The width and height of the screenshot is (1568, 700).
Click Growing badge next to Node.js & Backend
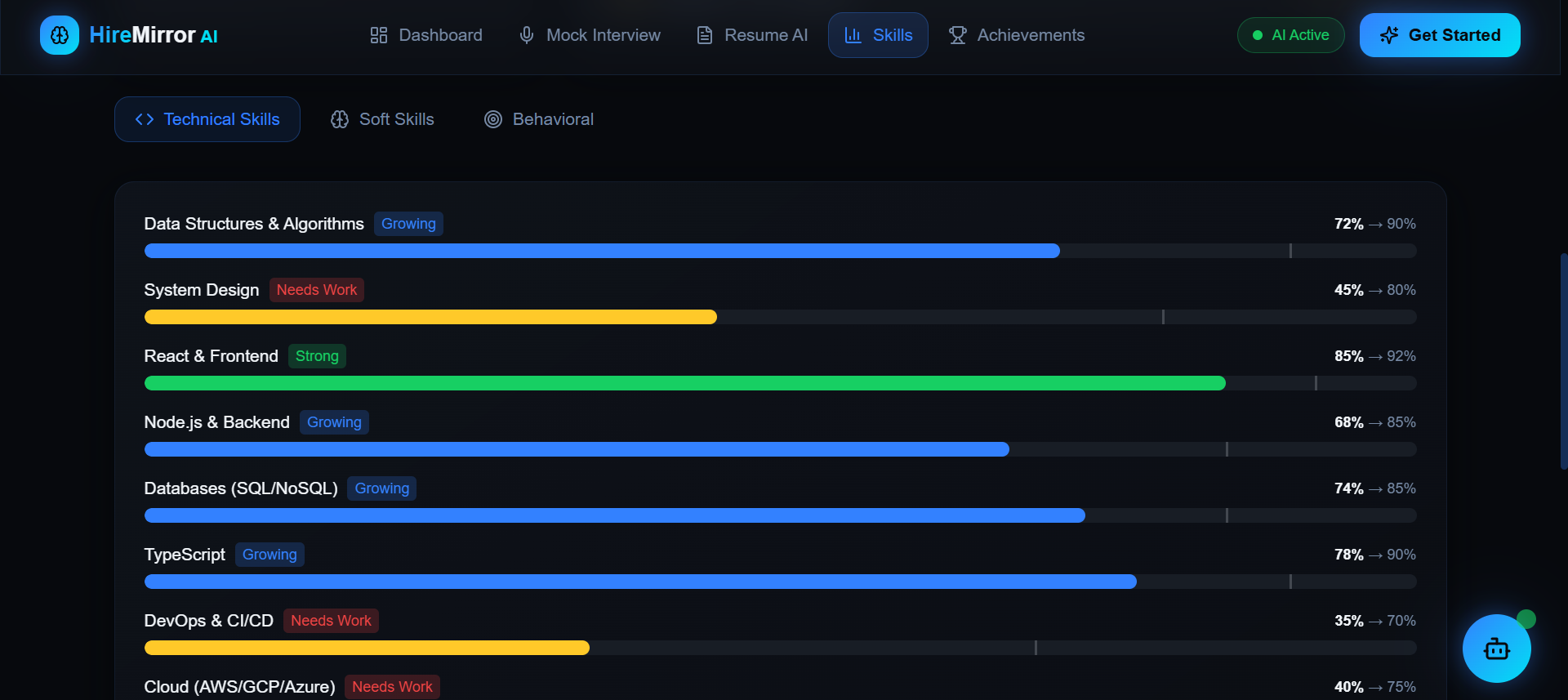[334, 422]
